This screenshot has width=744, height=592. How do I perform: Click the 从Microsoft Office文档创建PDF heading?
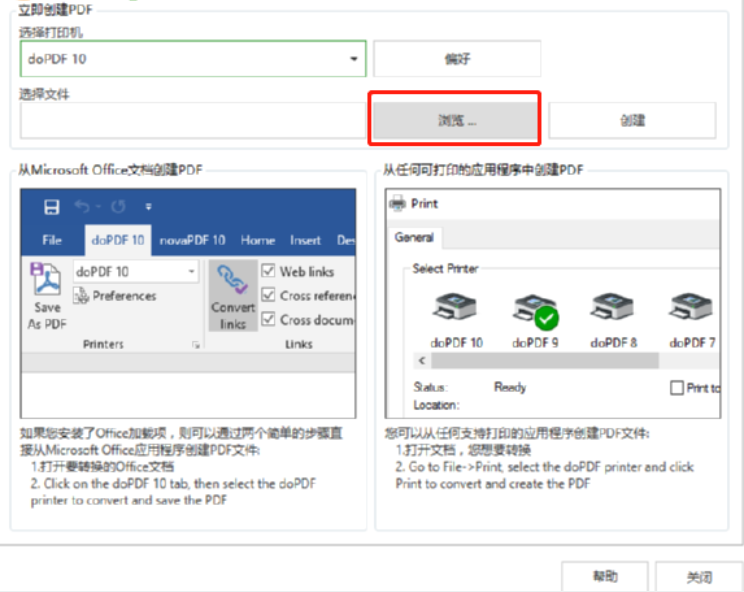pos(110,169)
